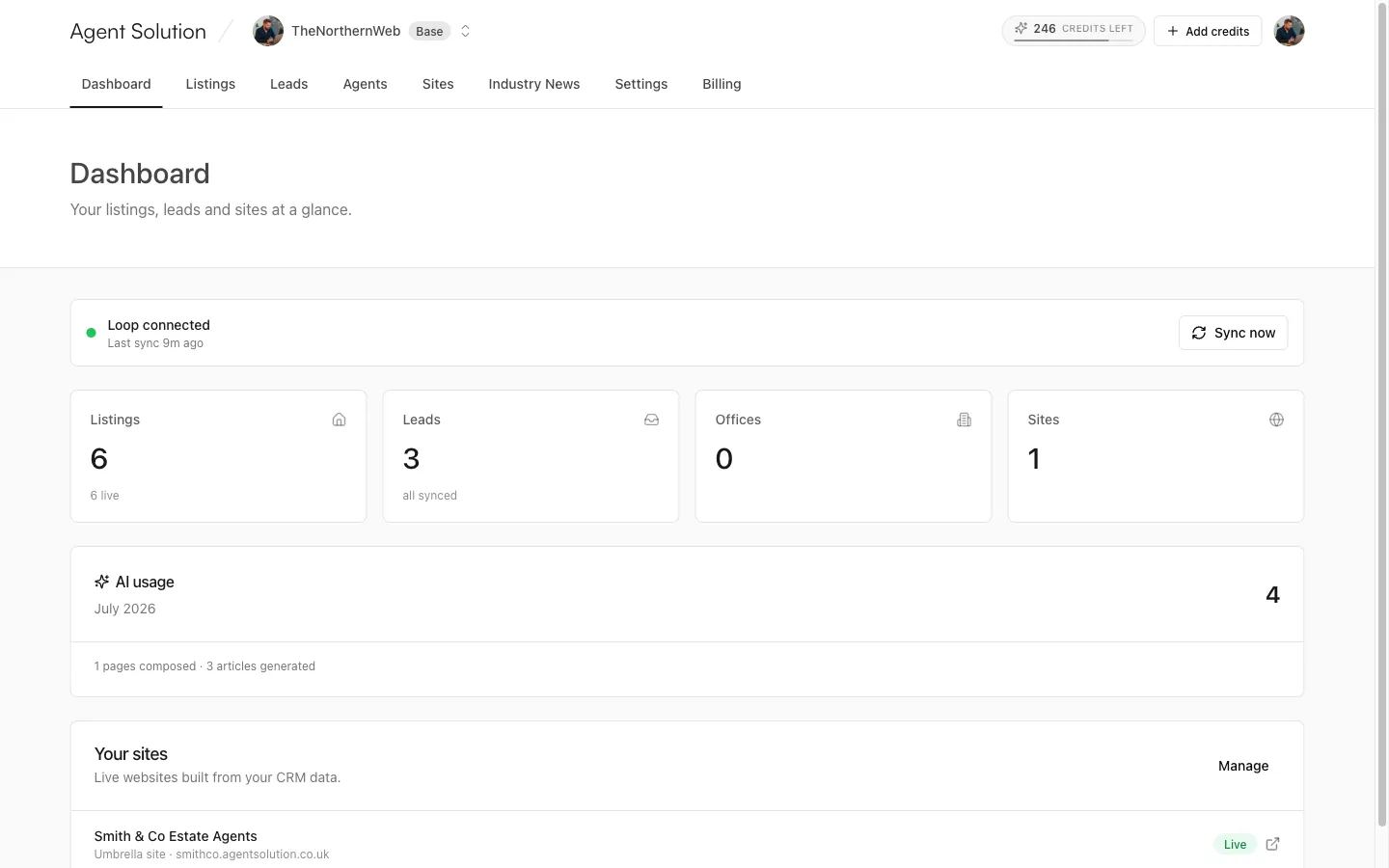Click the AI usage count 4

pyautogui.click(x=1272, y=595)
